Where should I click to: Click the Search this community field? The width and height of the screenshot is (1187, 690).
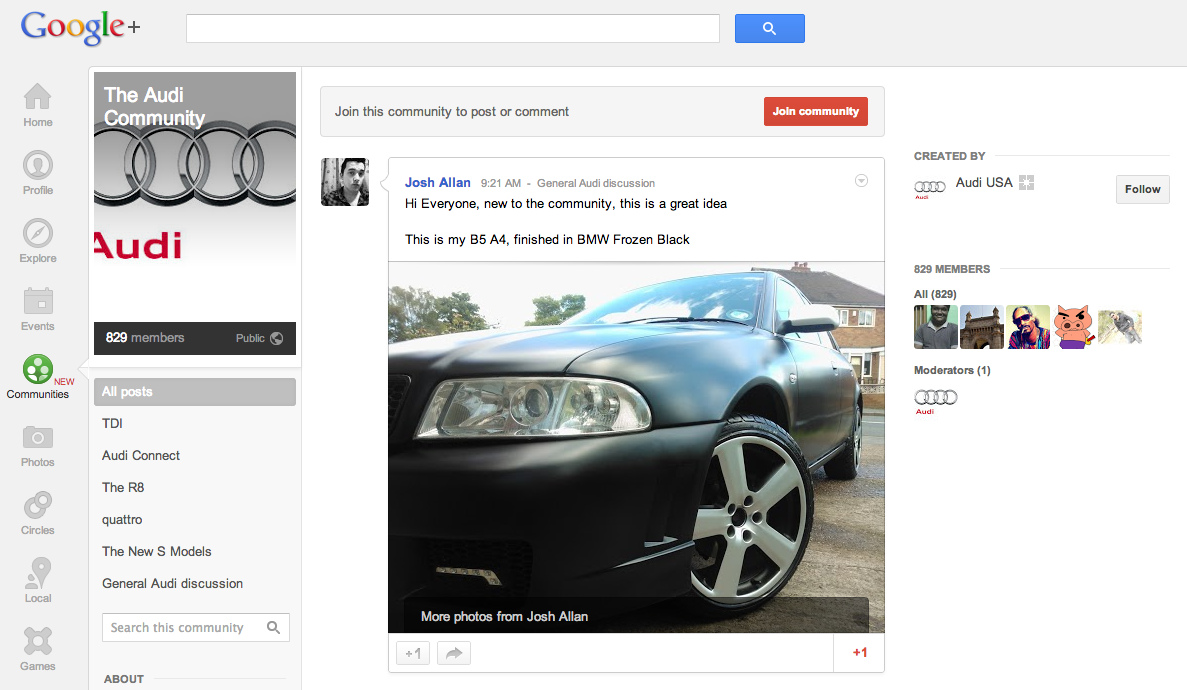pos(196,627)
